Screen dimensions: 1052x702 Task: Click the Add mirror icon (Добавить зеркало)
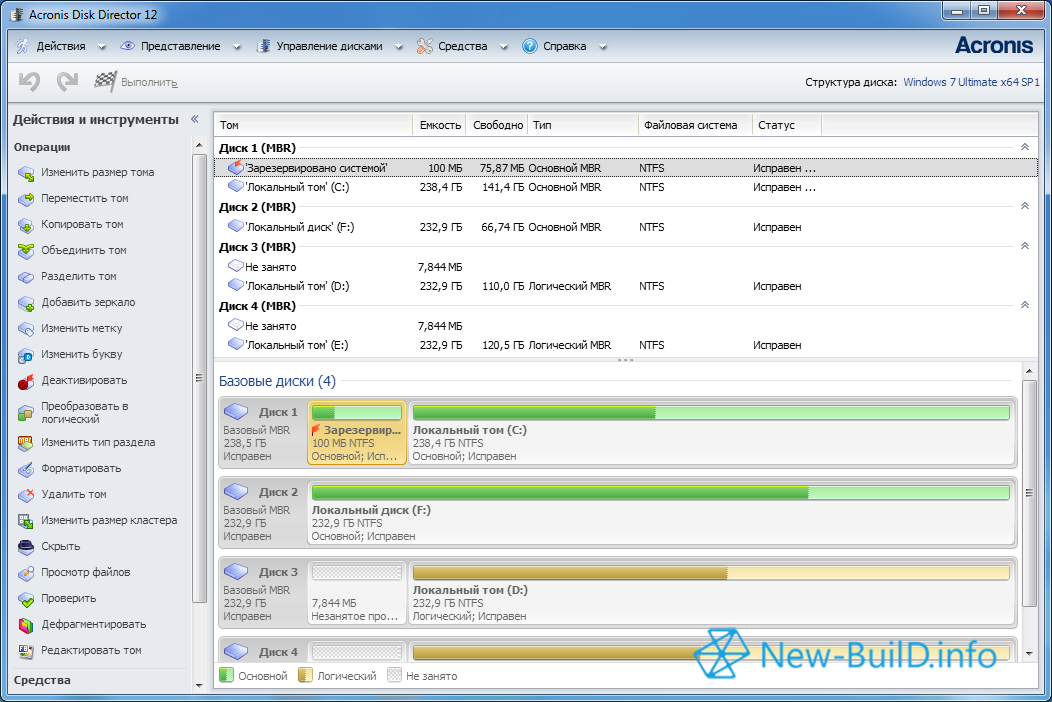click(x=26, y=303)
